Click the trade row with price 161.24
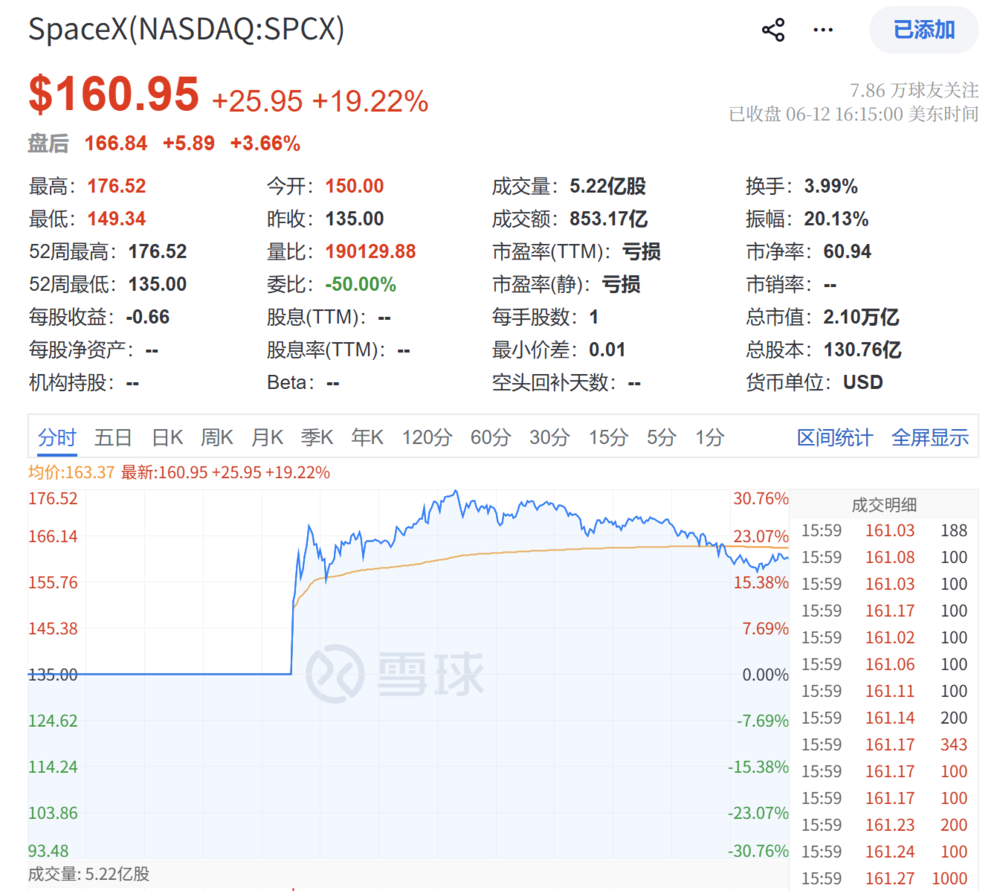Screen dimensions: 1000x891 [x=884, y=852]
